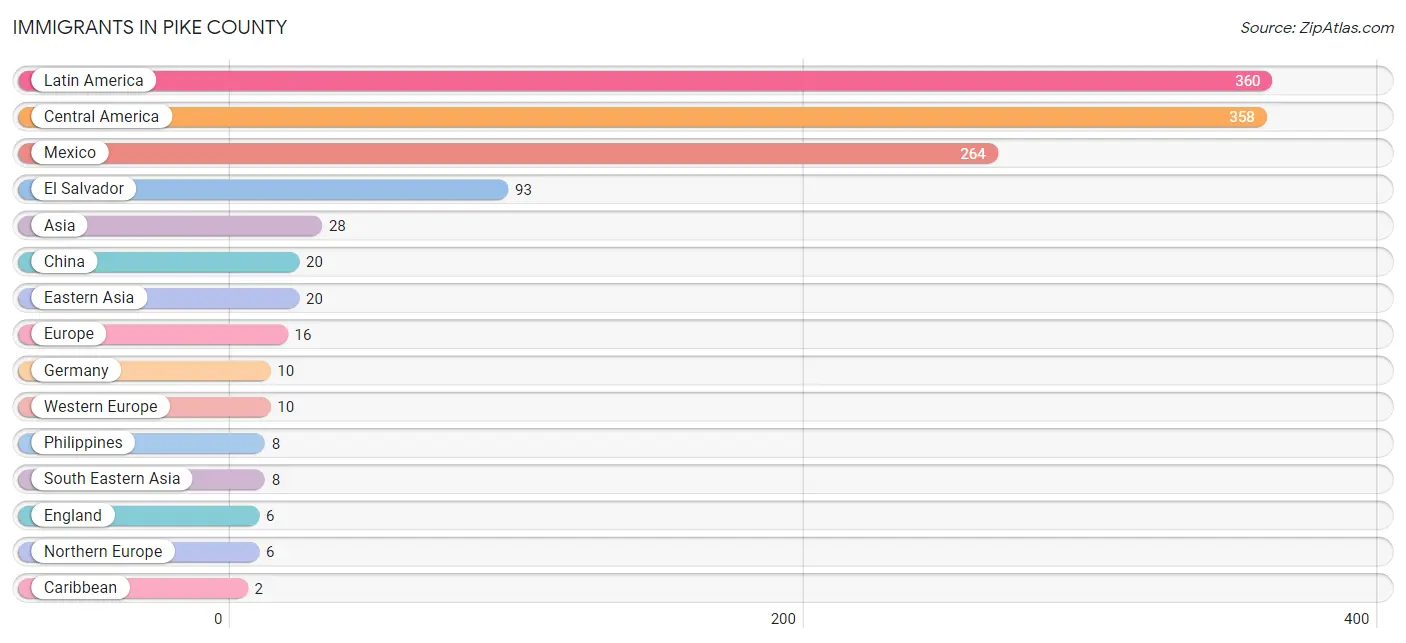Click the 360 value on Latin America bar
The width and height of the screenshot is (1406, 643).
[x=1247, y=81]
